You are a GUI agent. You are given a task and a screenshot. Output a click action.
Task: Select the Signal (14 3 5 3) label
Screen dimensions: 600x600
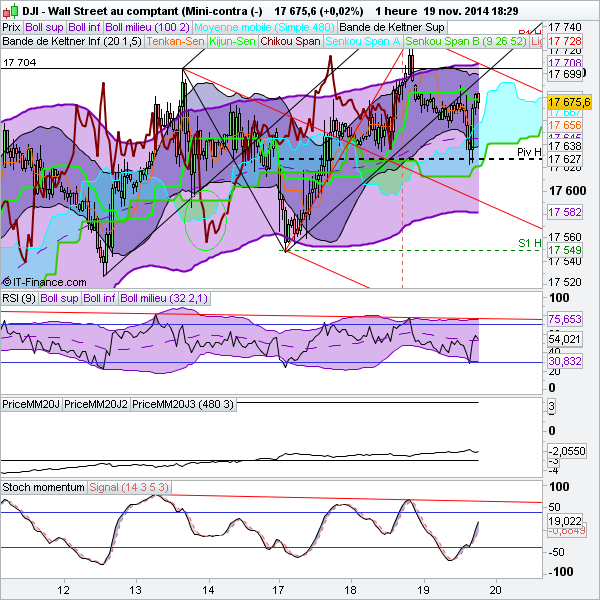(129, 488)
